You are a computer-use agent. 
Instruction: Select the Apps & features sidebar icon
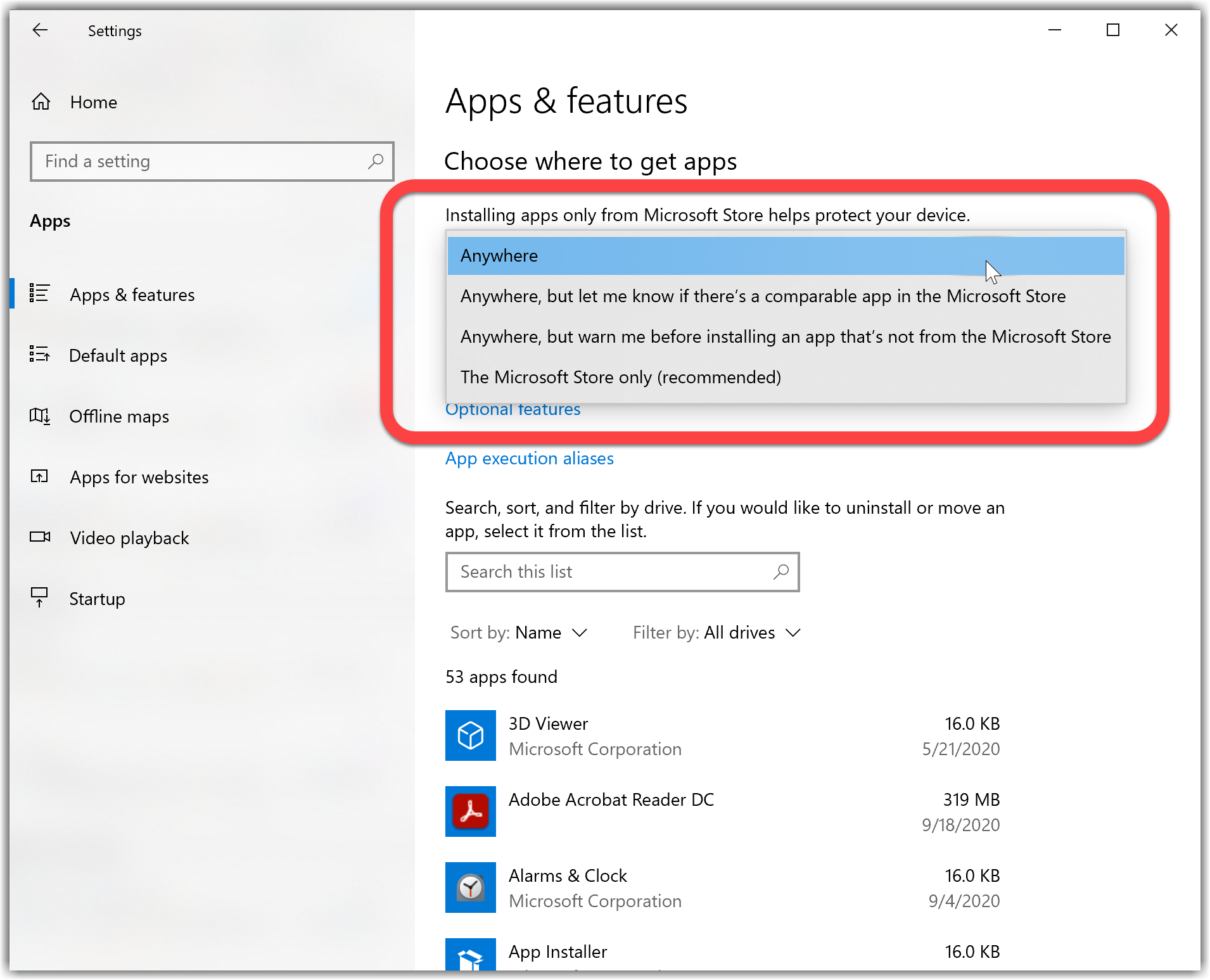[x=40, y=294]
